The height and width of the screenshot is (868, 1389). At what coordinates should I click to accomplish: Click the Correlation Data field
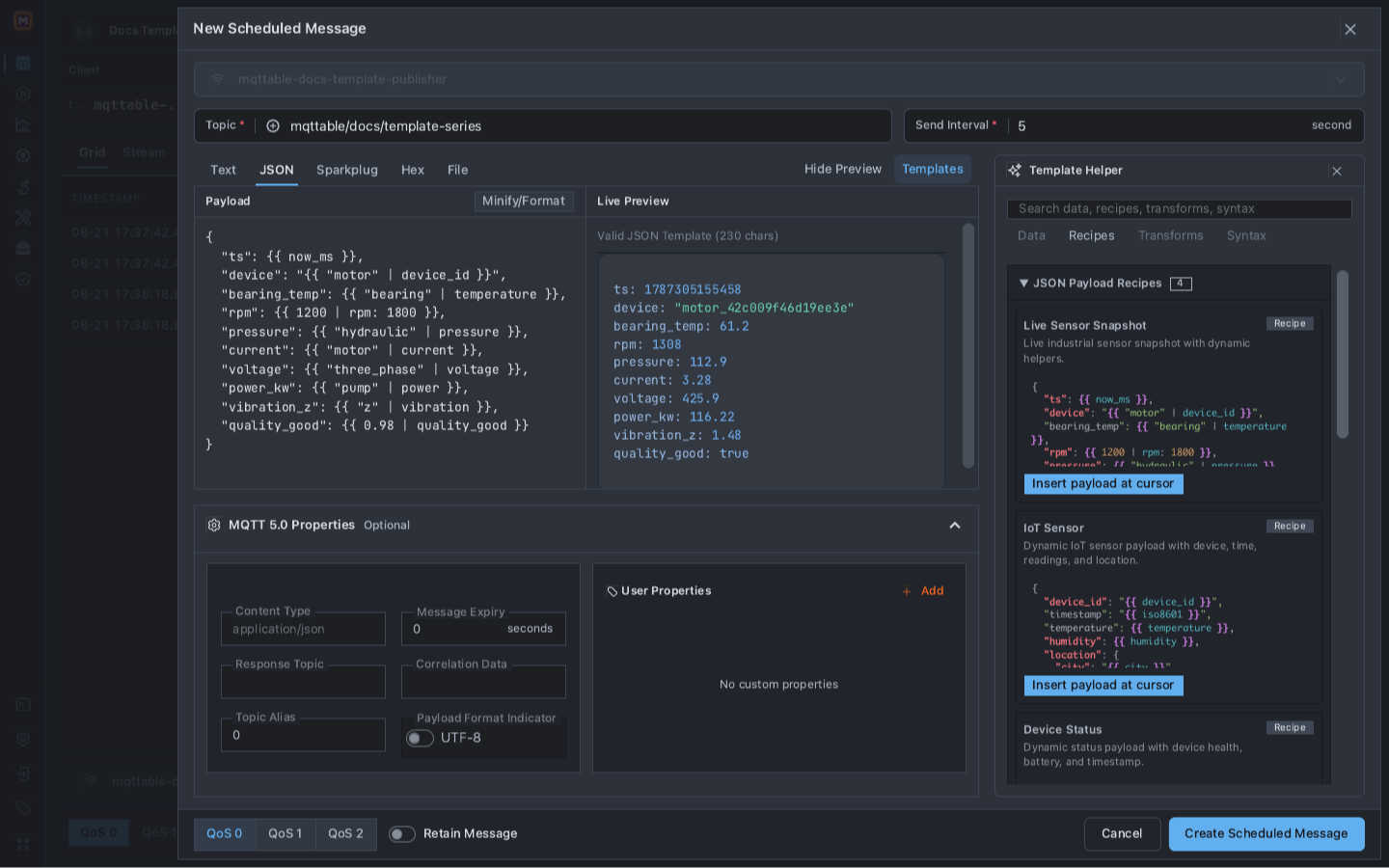(x=483, y=682)
